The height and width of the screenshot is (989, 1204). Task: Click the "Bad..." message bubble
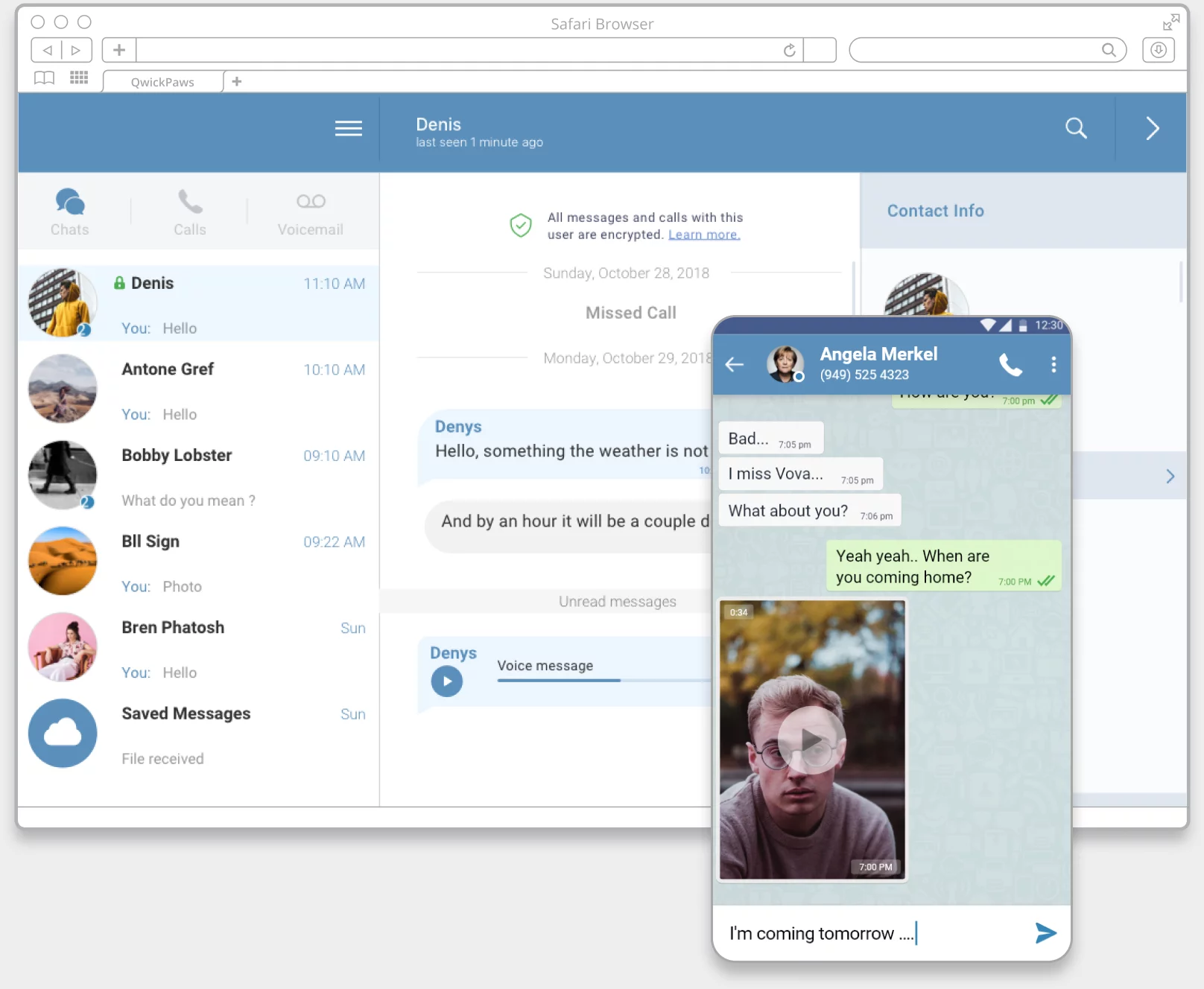771,438
